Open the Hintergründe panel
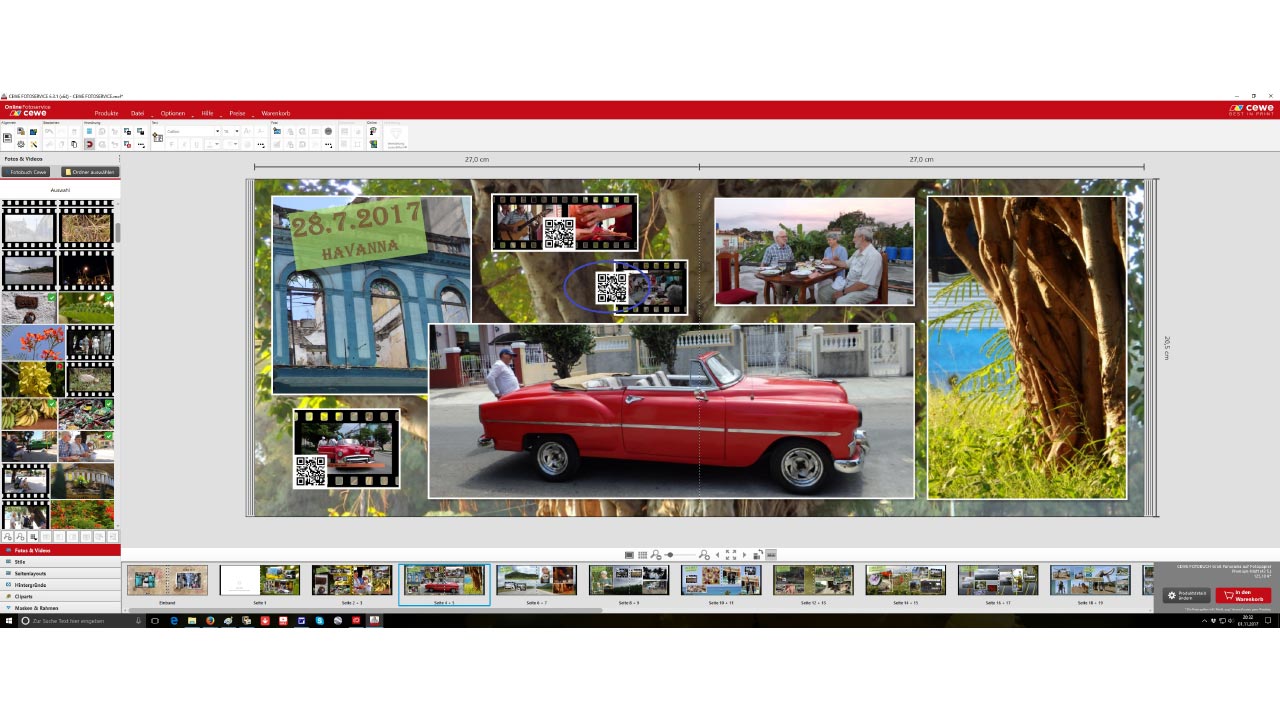This screenshot has height=720, width=1280. click(x=30, y=585)
